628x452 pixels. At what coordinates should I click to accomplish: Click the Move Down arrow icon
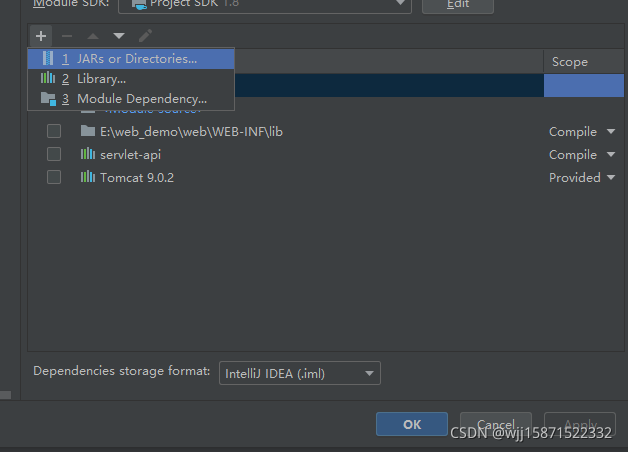coord(119,36)
